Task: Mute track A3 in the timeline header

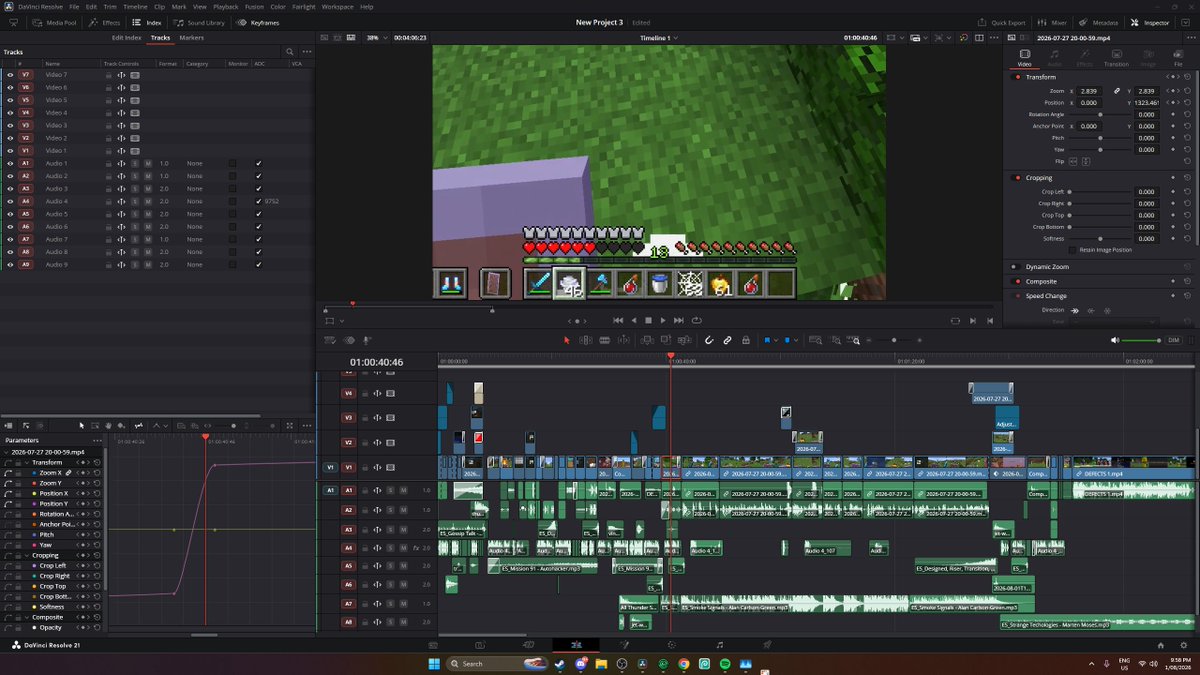Action: click(x=403, y=529)
